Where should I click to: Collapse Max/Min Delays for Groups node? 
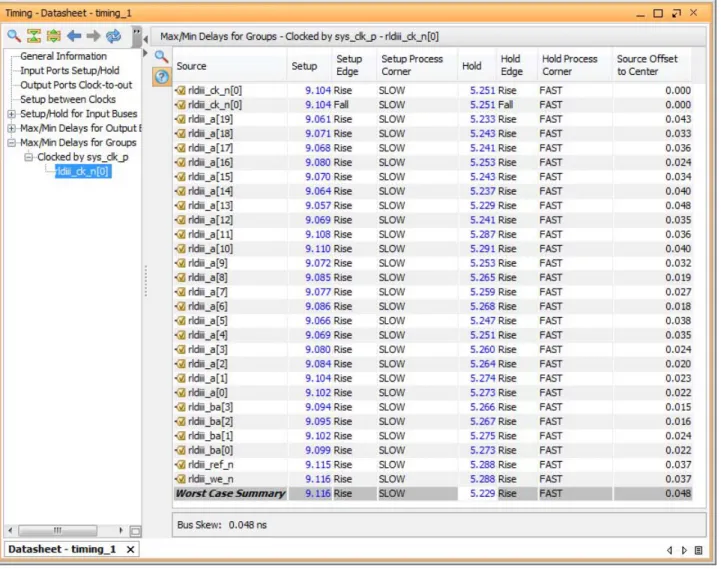12,143
